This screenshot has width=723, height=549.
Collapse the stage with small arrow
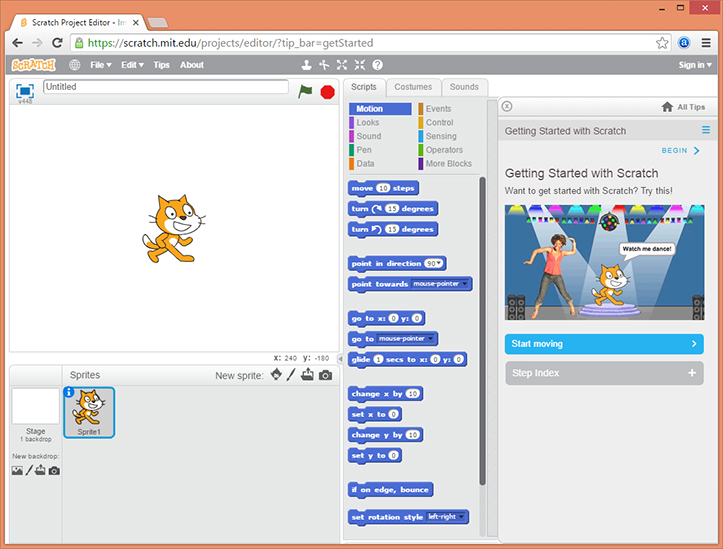point(340,358)
